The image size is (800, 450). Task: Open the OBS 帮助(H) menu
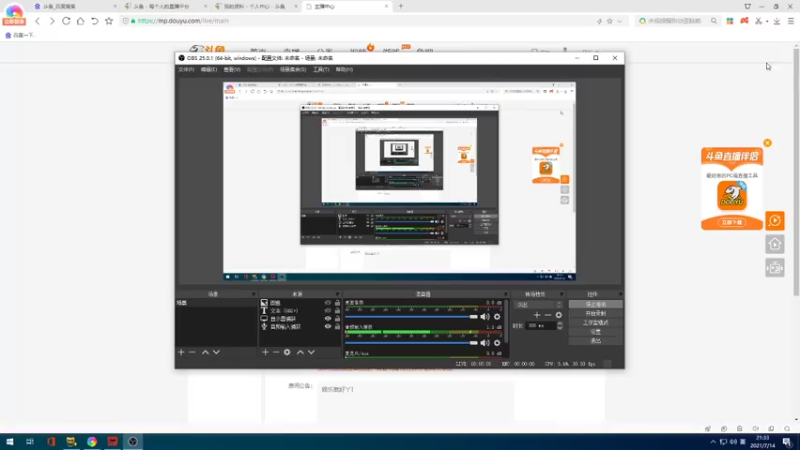point(344,69)
